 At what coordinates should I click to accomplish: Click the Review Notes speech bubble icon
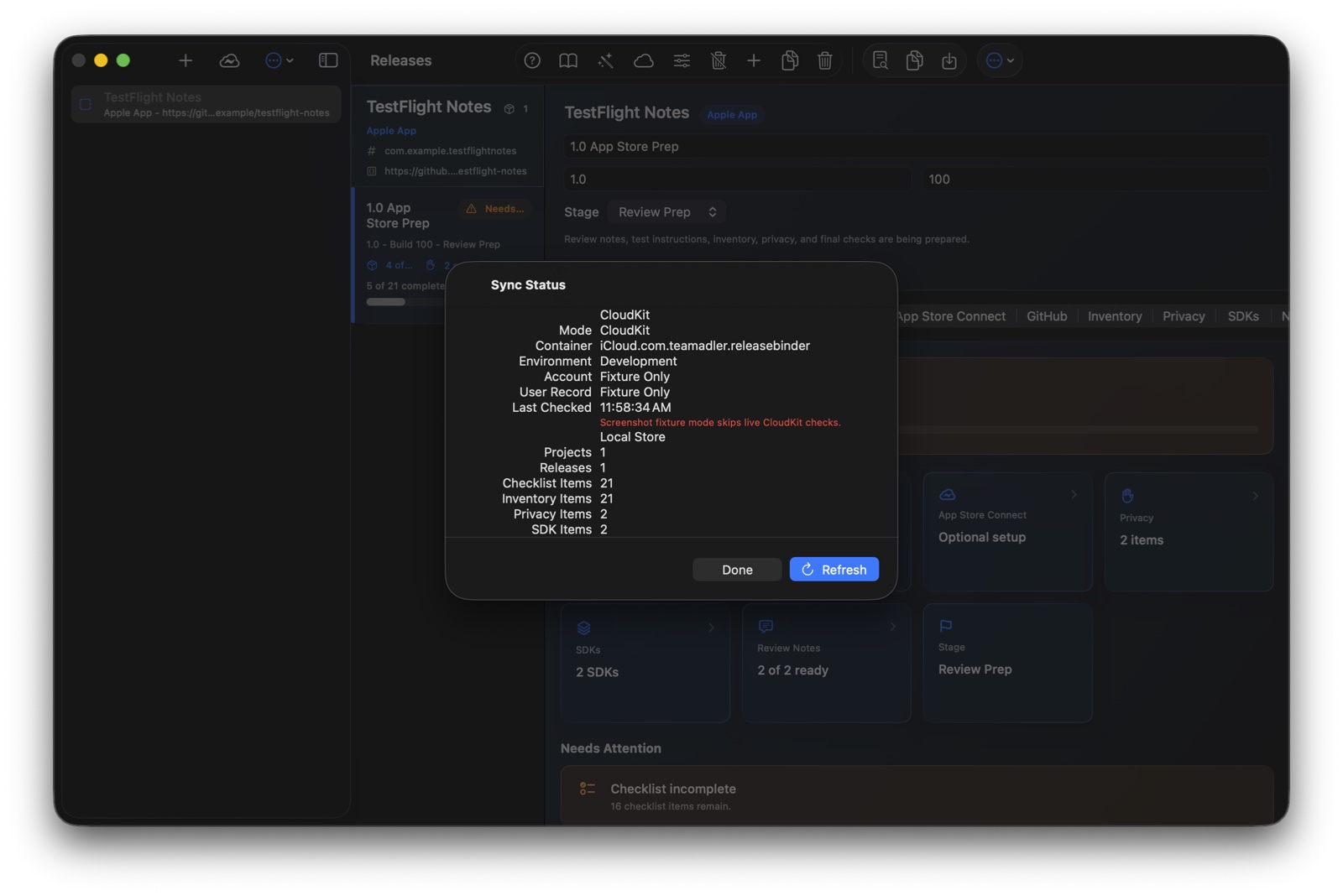pyautogui.click(x=766, y=626)
